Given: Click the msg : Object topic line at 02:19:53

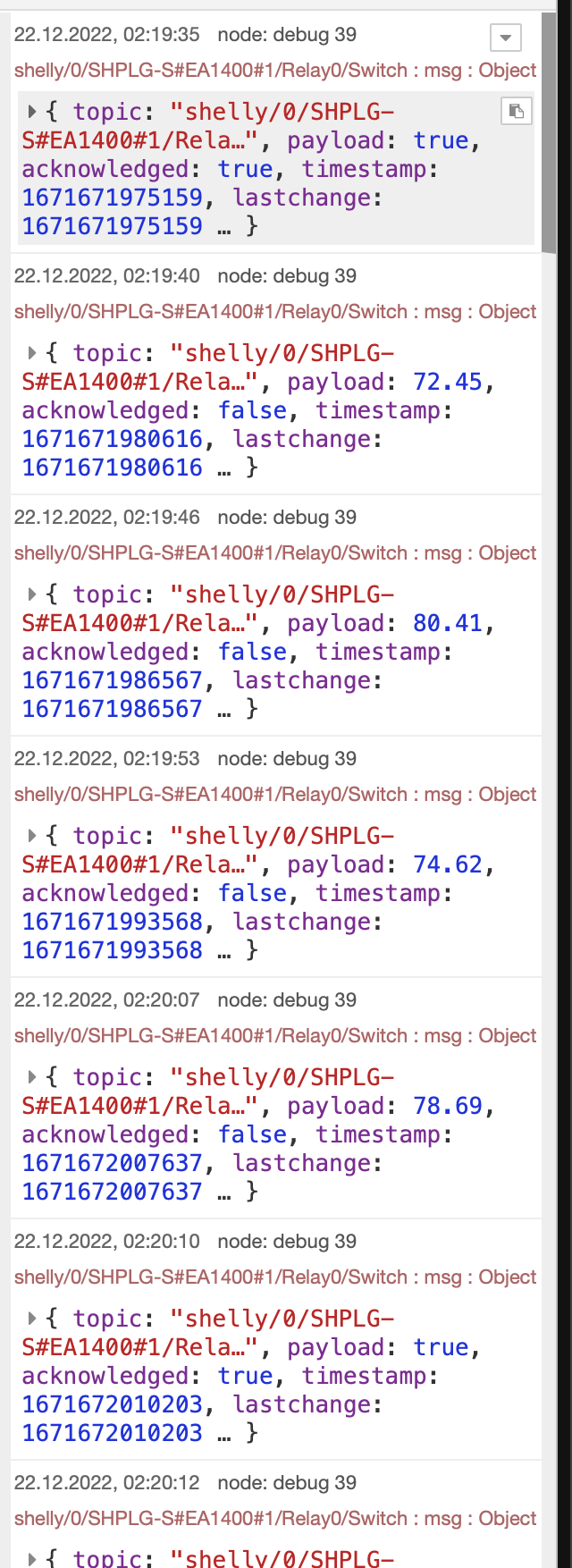Looking at the screenshot, I should 275,795.
